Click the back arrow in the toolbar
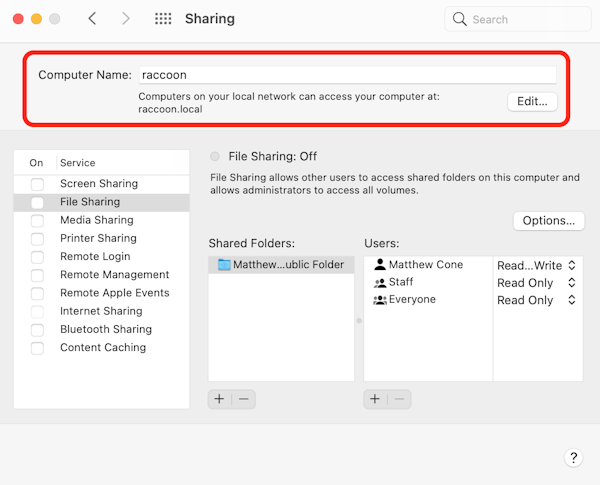 pyautogui.click(x=92, y=19)
